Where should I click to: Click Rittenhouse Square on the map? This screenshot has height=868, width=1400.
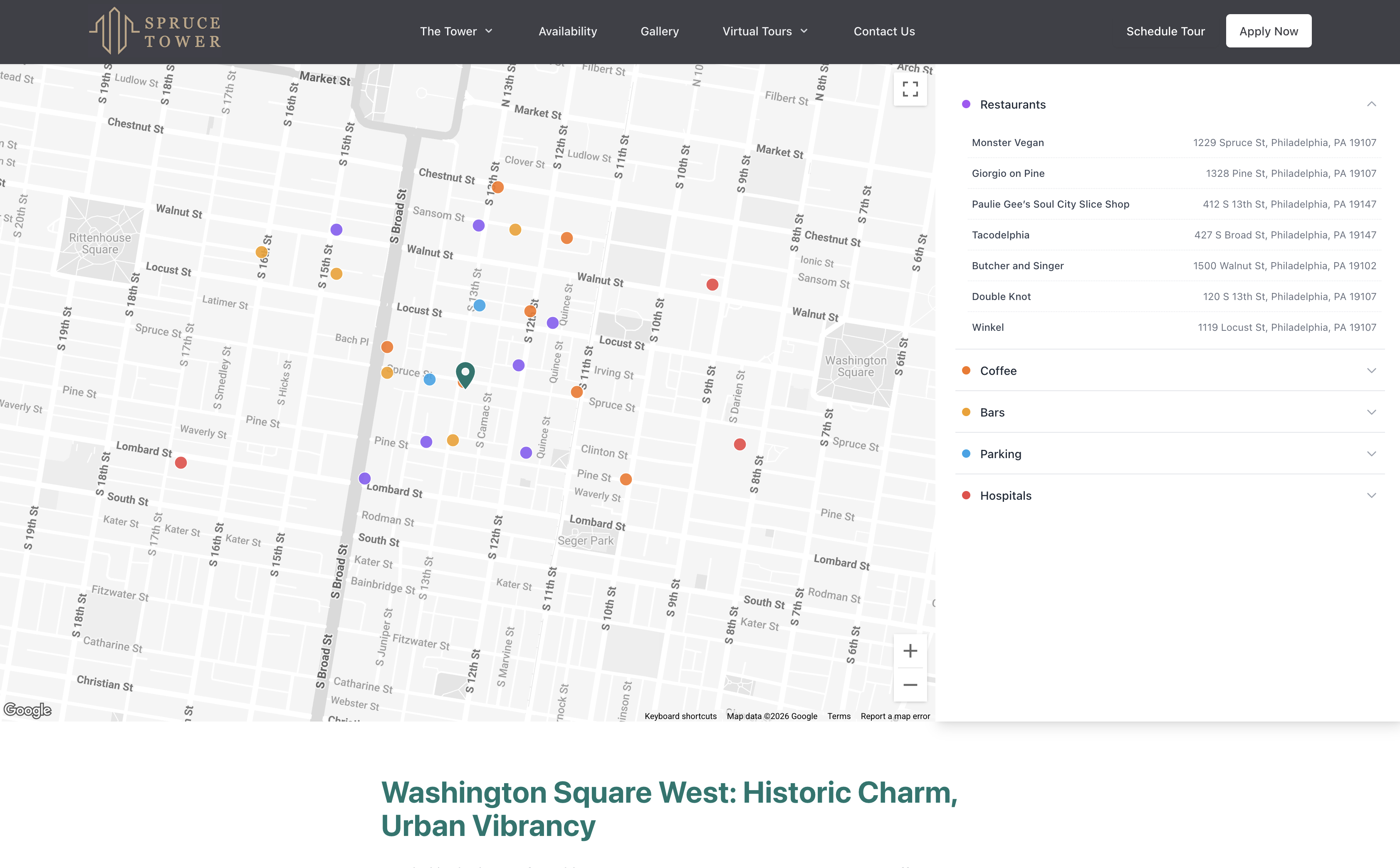[x=100, y=243]
